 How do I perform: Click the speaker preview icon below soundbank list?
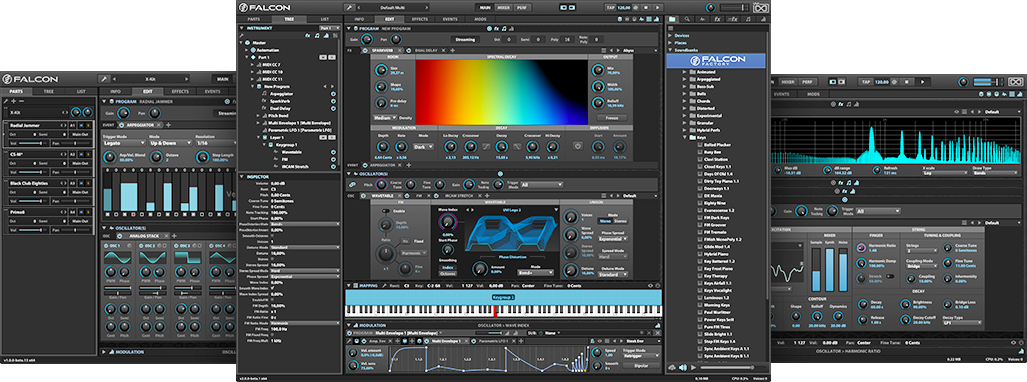click(x=684, y=368)
